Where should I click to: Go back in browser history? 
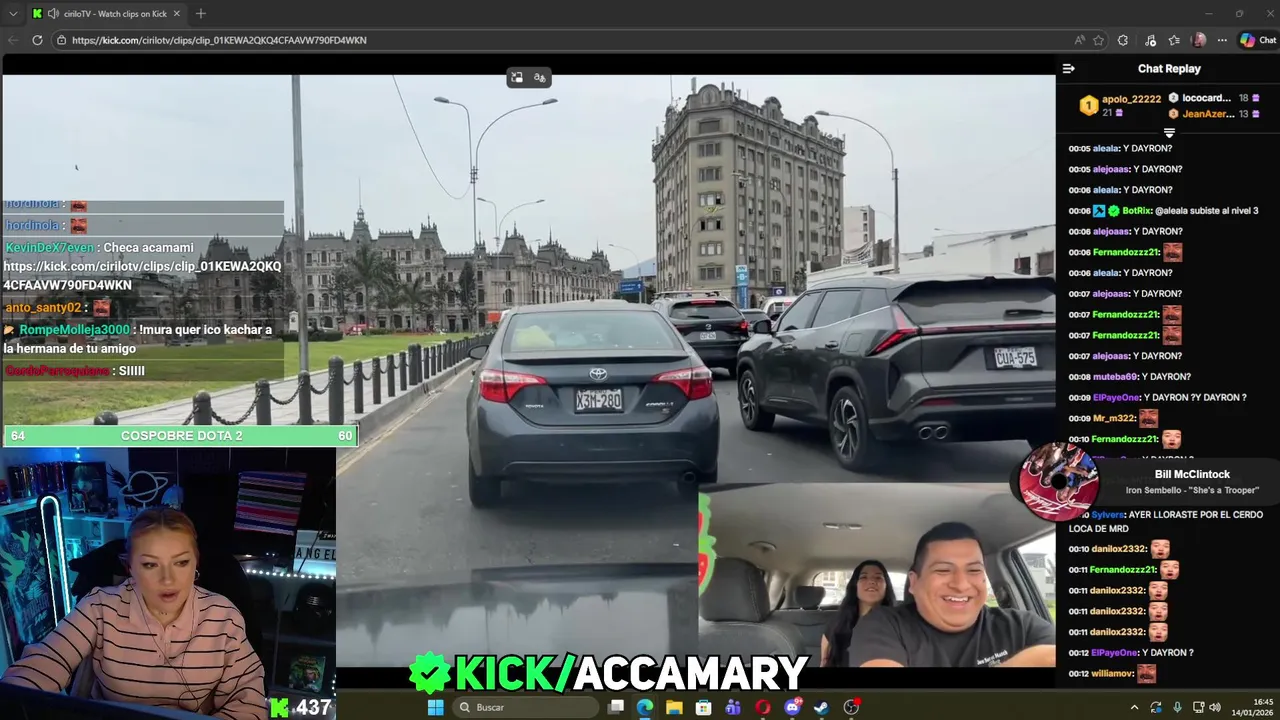(x=13, y=40)
